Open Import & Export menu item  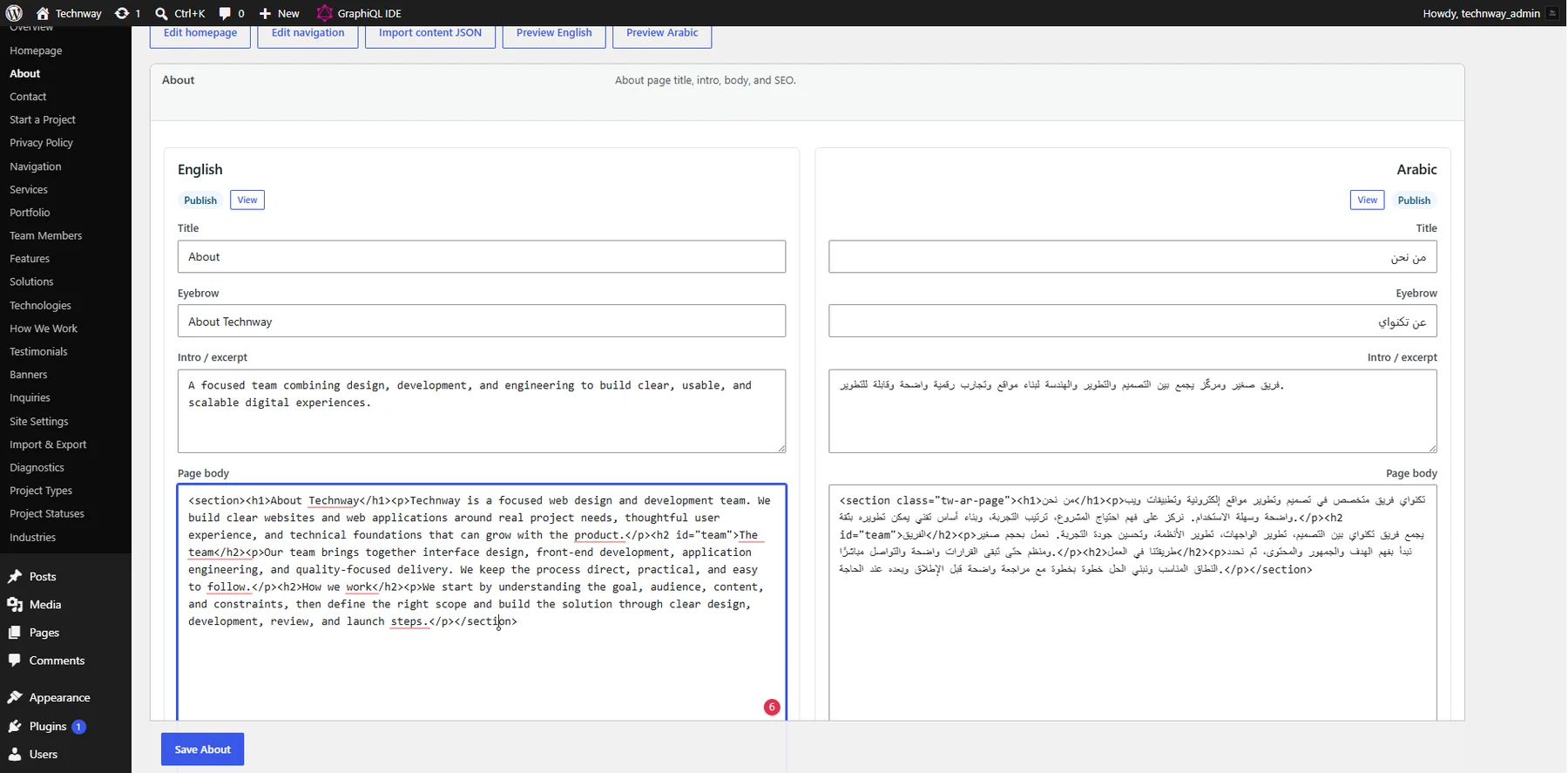pos(48,444)
